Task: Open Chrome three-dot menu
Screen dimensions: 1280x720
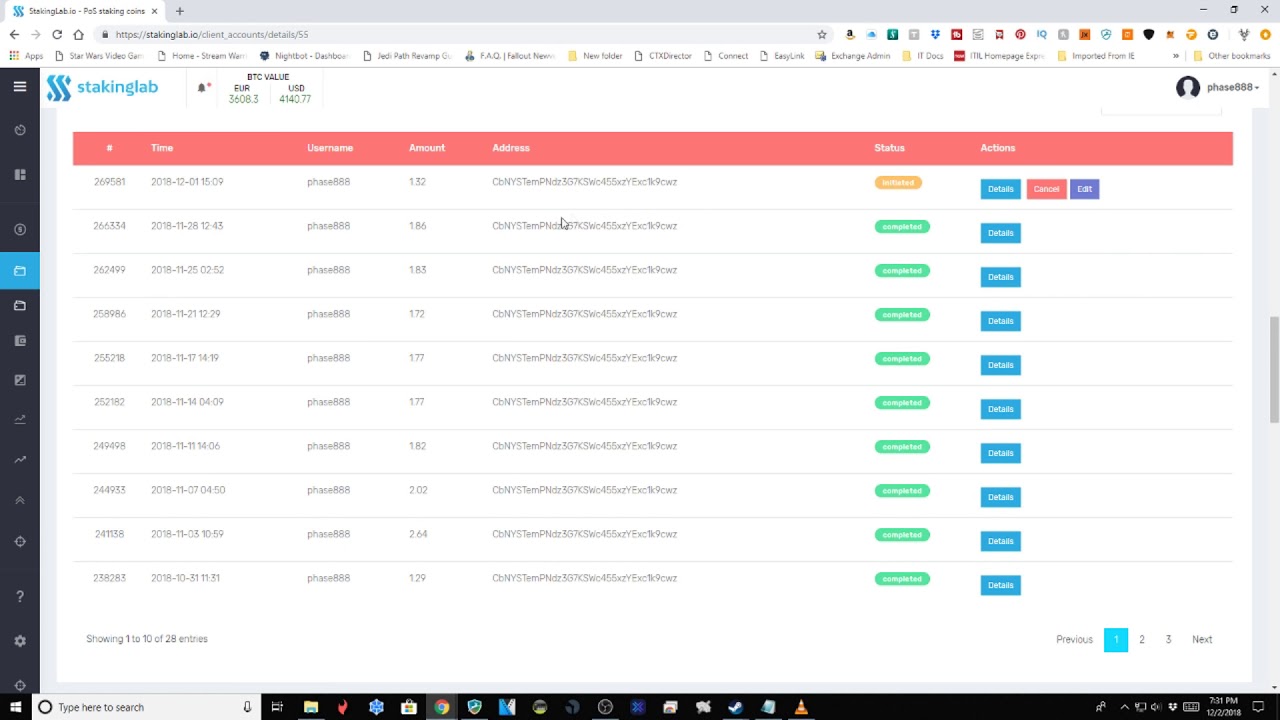Action: click(1265, 34)
